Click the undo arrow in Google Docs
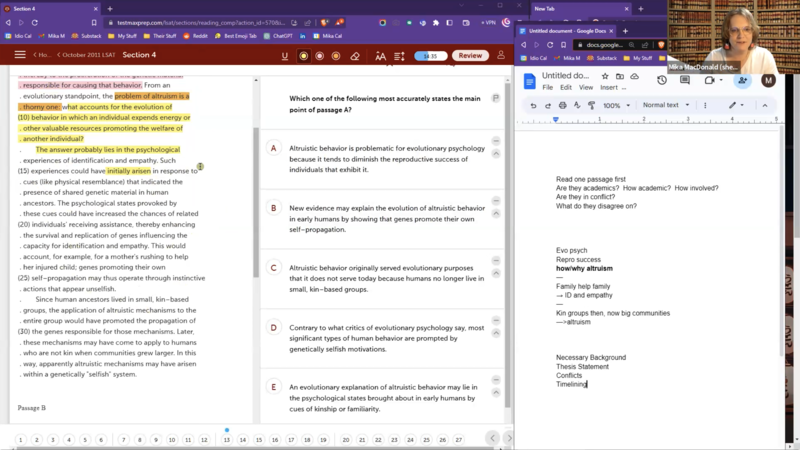 [x=533, y=105]
